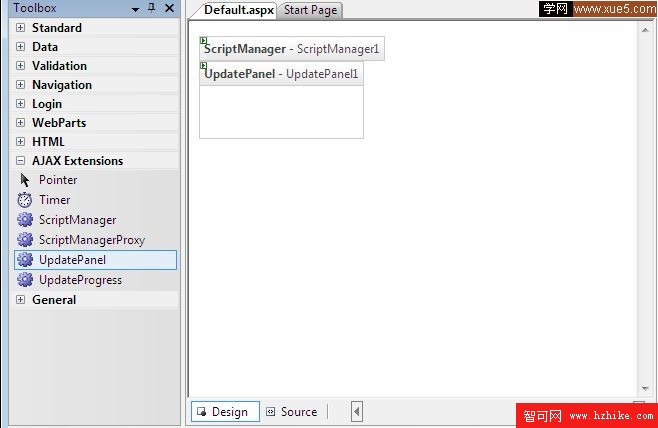Switch to the Start Page tab
The height and width of the screenshot is (428, 658).
click(311, 10)
